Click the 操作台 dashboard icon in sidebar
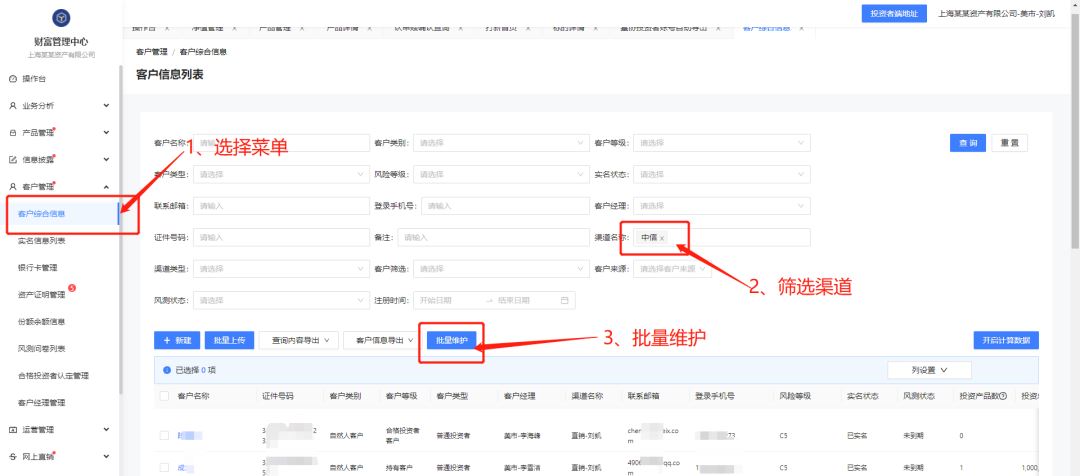The width and height of the screenshot is (1080, 476). [x=12, y=78]
